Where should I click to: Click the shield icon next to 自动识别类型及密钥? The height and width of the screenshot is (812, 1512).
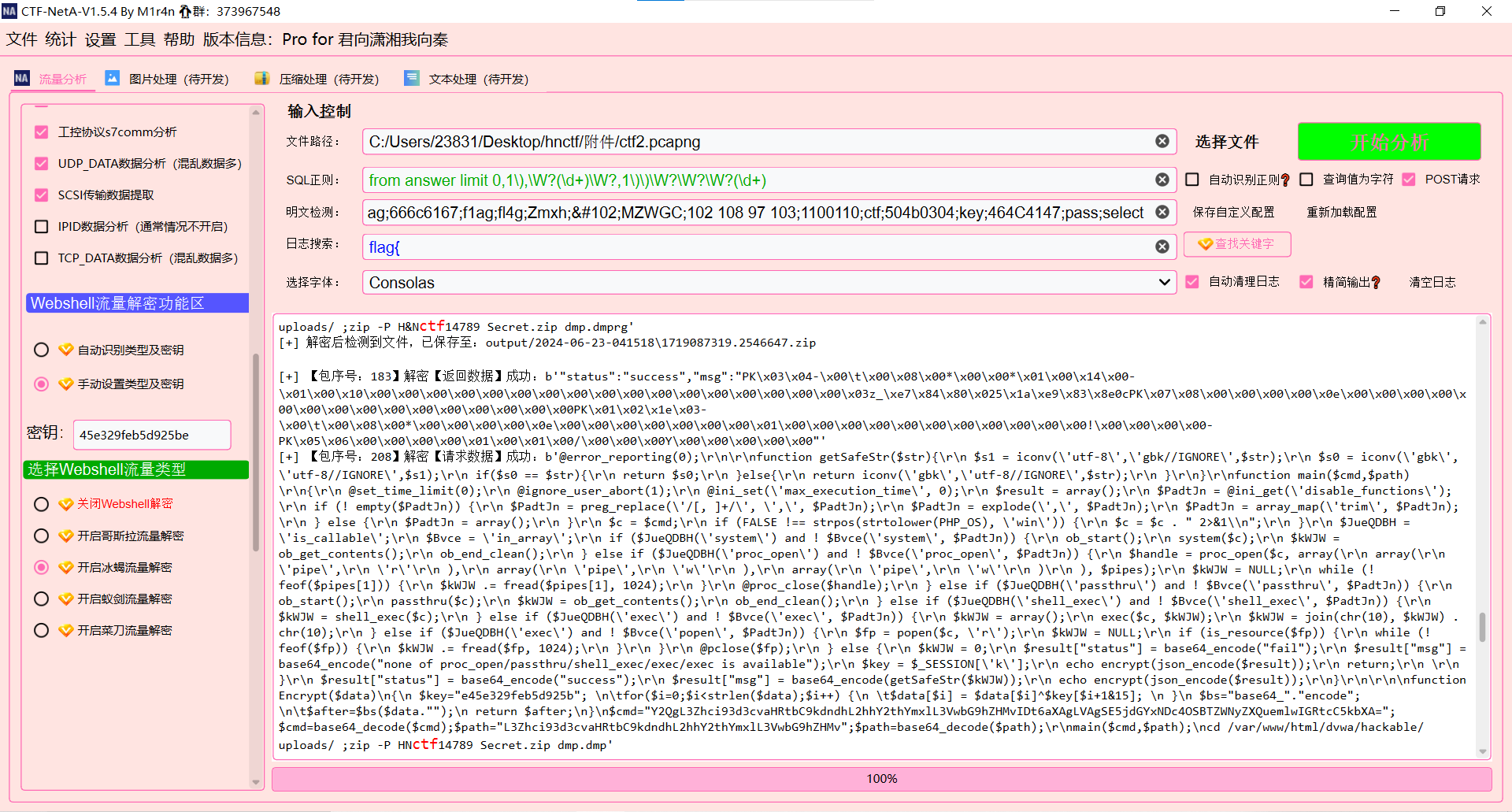65,350
